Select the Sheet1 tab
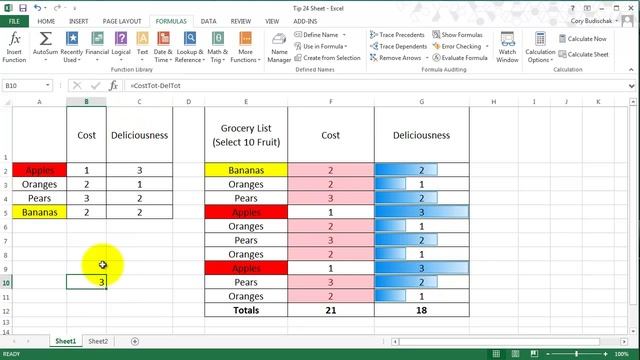The height and width of the screenshot is (360, 640). click(x=66, y=341)
